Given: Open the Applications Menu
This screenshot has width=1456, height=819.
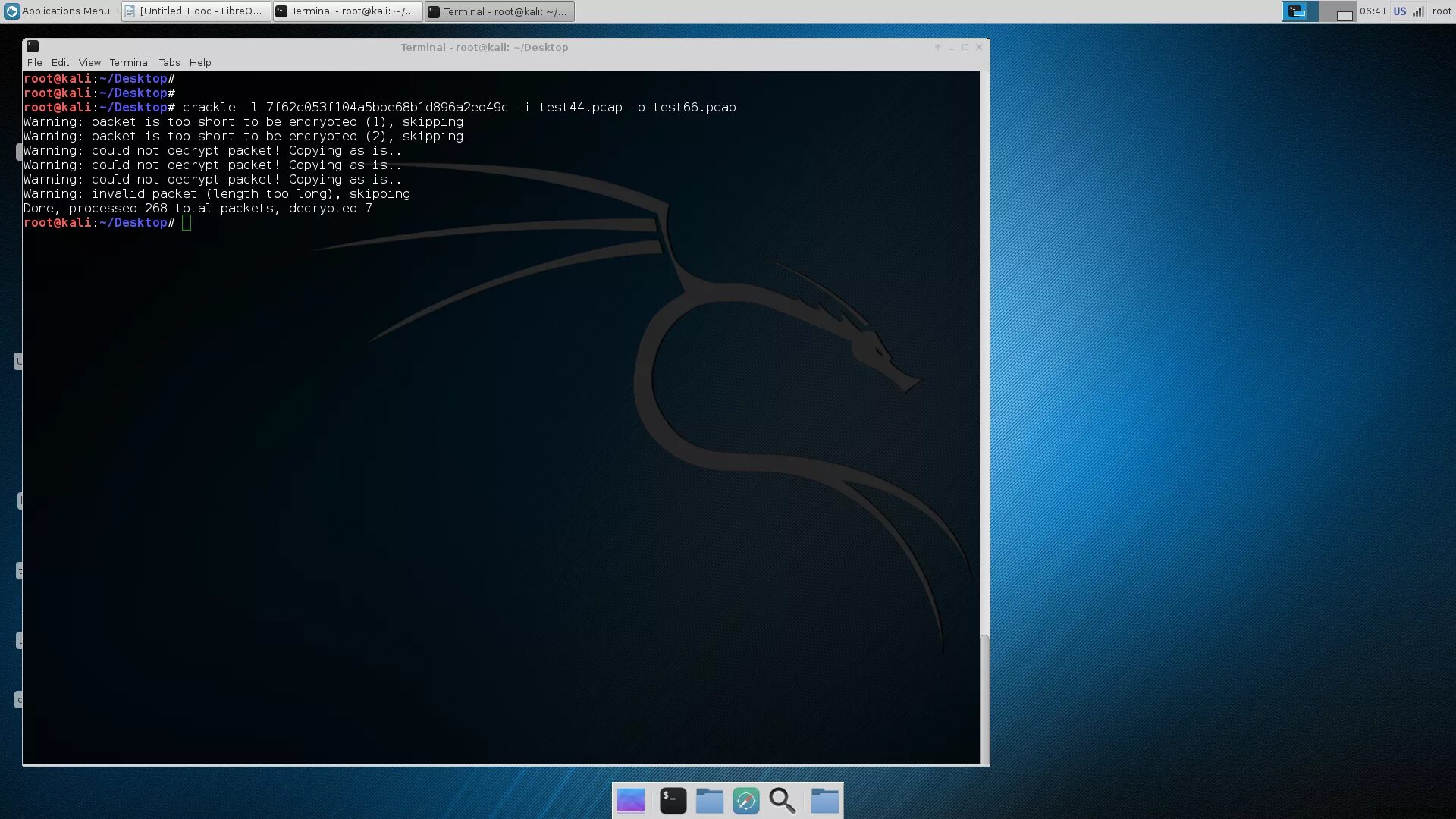Looking at the screenshot, I should pyautogui.click(x=58, y=11).
